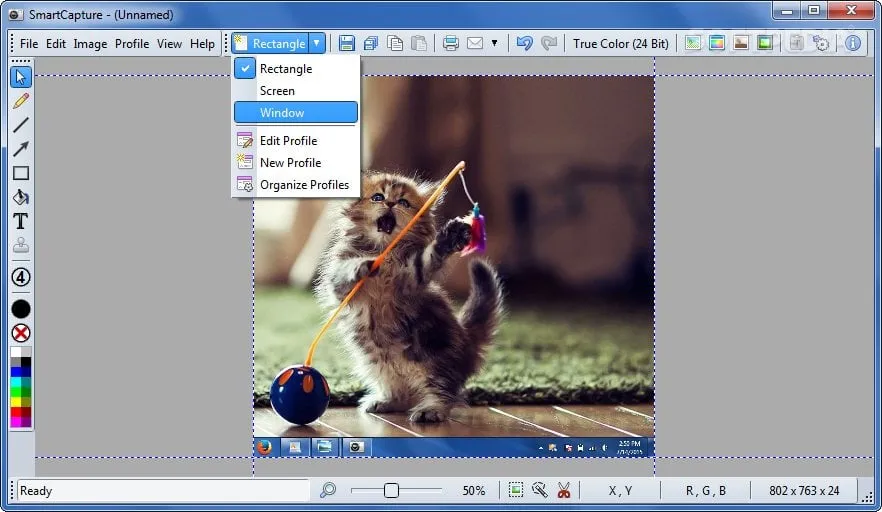
Task: Open the Image menu
Action: (x=90, y=43)
